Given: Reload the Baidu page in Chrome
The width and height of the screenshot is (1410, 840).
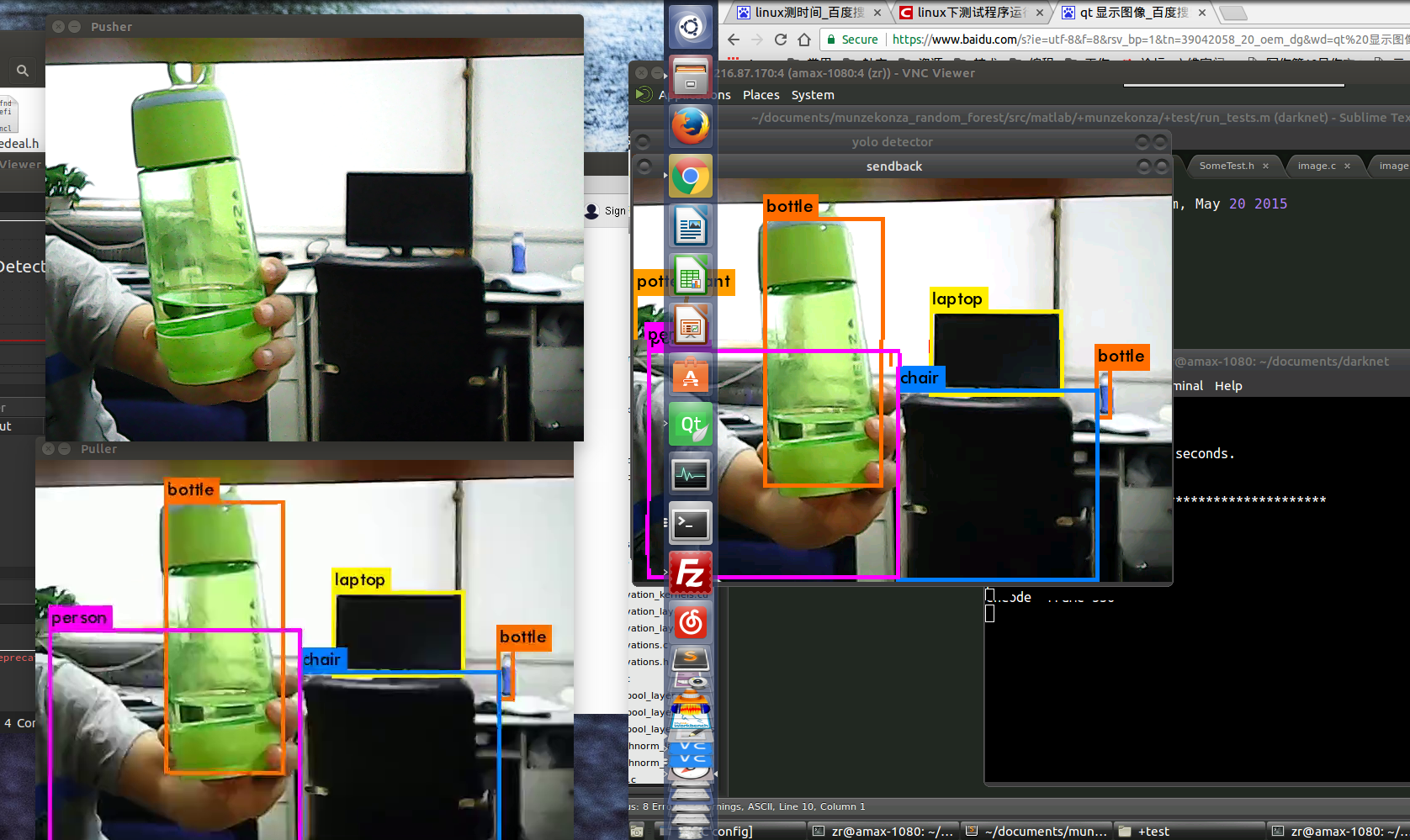Looking at the screenshot, I should click(781, 40).
